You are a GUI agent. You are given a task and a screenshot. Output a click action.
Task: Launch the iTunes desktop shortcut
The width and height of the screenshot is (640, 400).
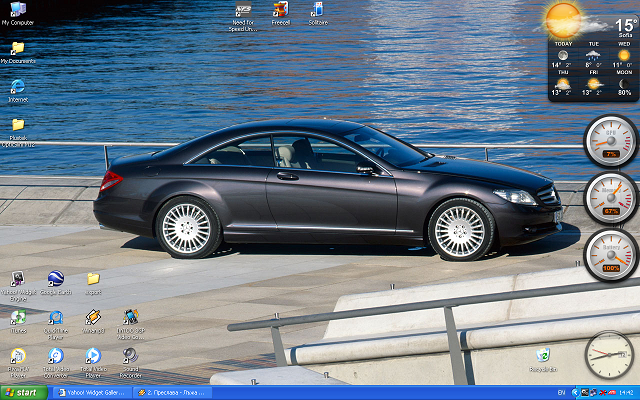coord(17,317)
